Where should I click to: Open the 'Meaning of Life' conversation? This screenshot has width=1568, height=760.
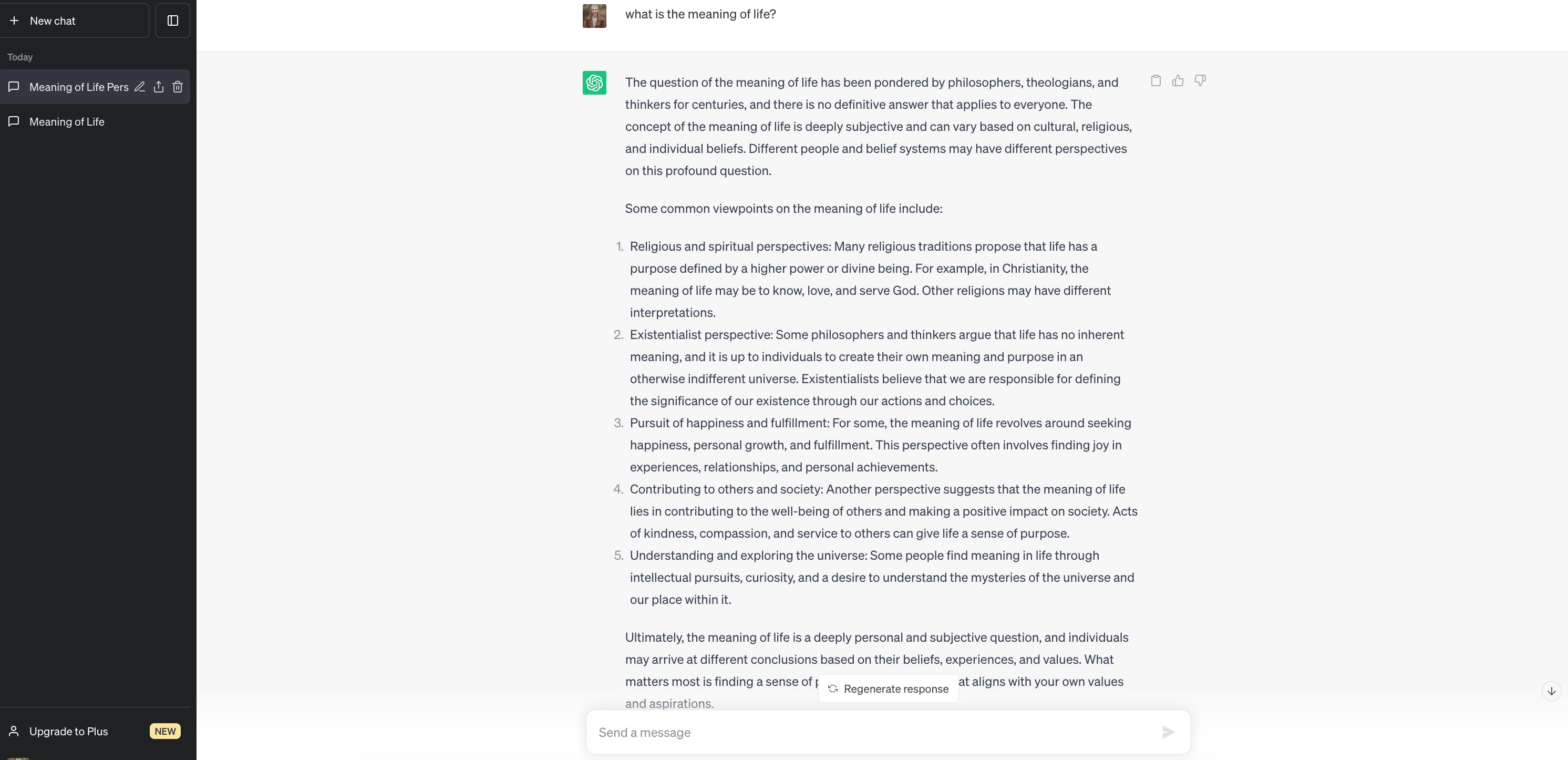coord(66,121)
